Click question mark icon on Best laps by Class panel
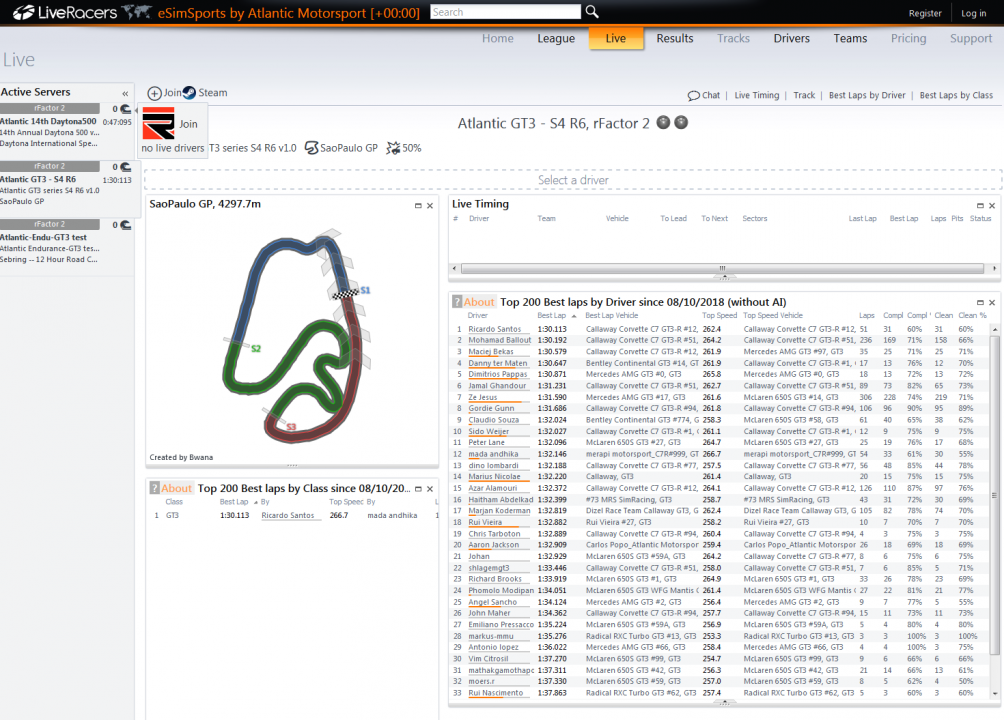Viewport: 1004px width, 720px height. coord(154,488)
